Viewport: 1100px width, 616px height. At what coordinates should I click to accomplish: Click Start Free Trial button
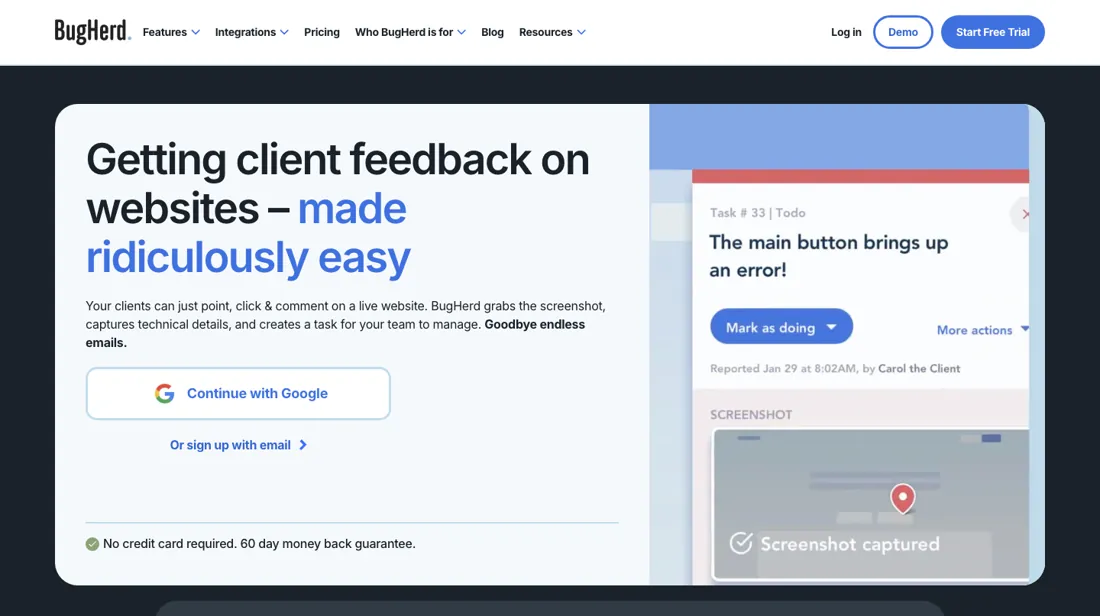(993, 32)
